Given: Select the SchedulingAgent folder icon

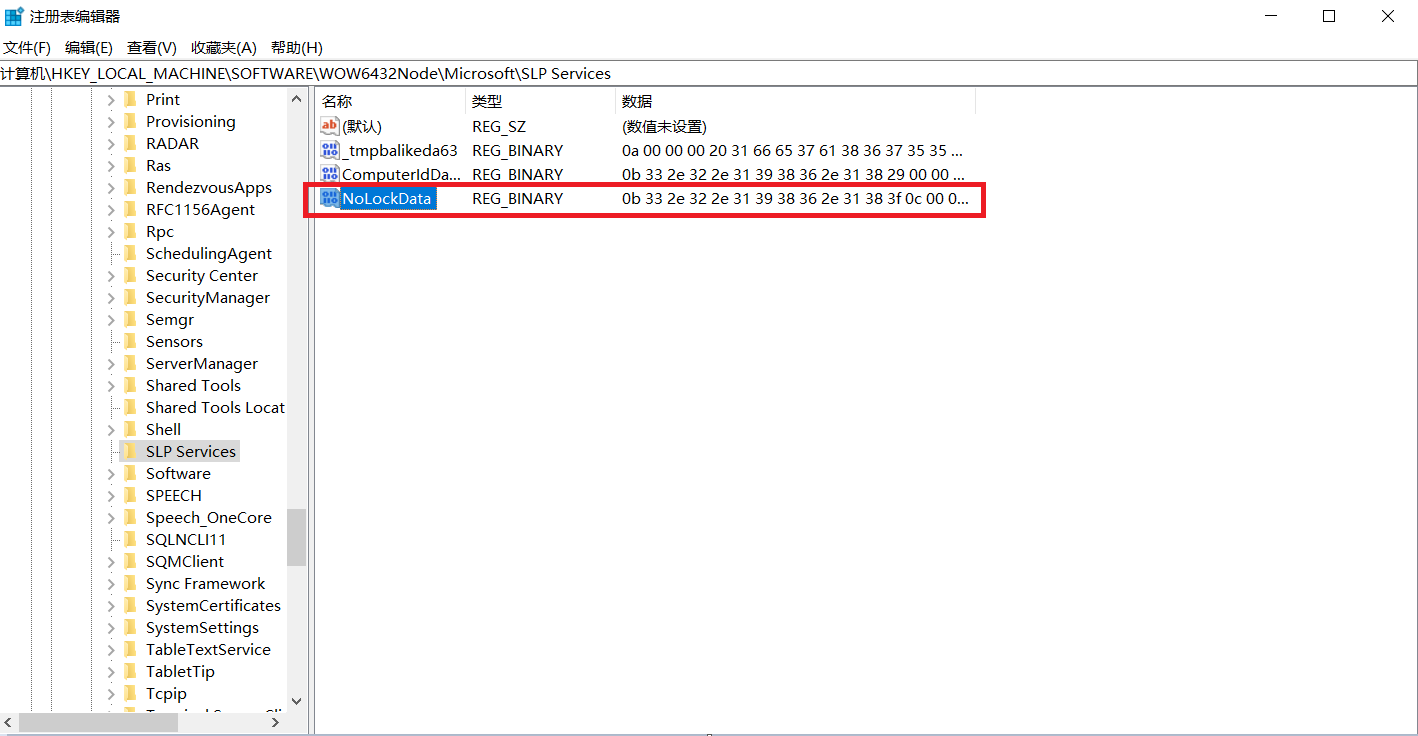Looking at the screenshot, I should (x=130, y=254).
